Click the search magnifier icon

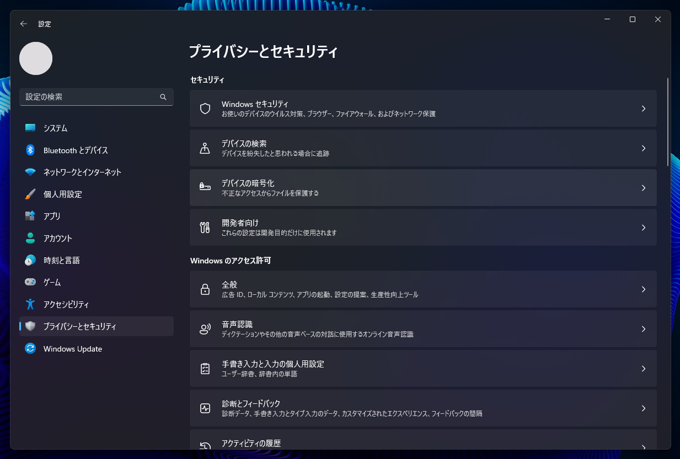pos(163,97)
